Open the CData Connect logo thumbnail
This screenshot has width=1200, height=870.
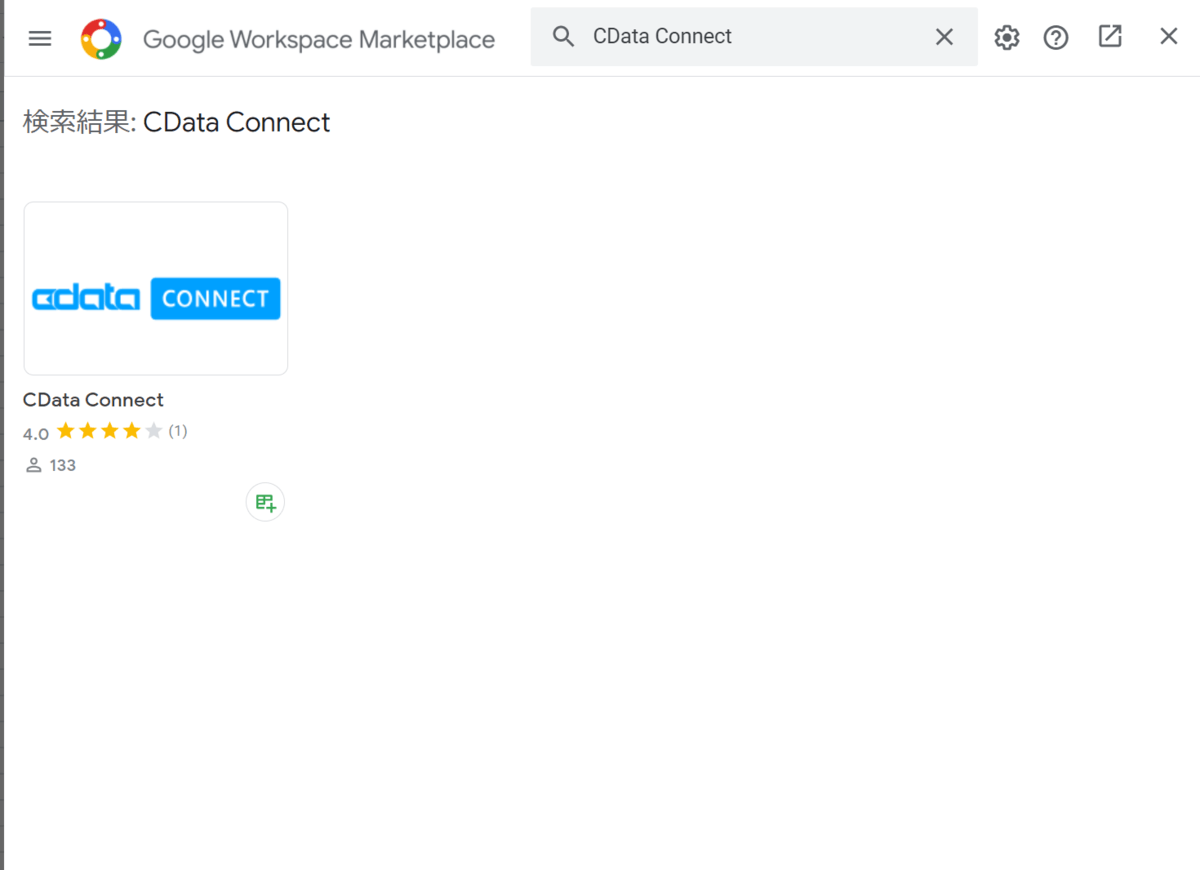[156, 289]
